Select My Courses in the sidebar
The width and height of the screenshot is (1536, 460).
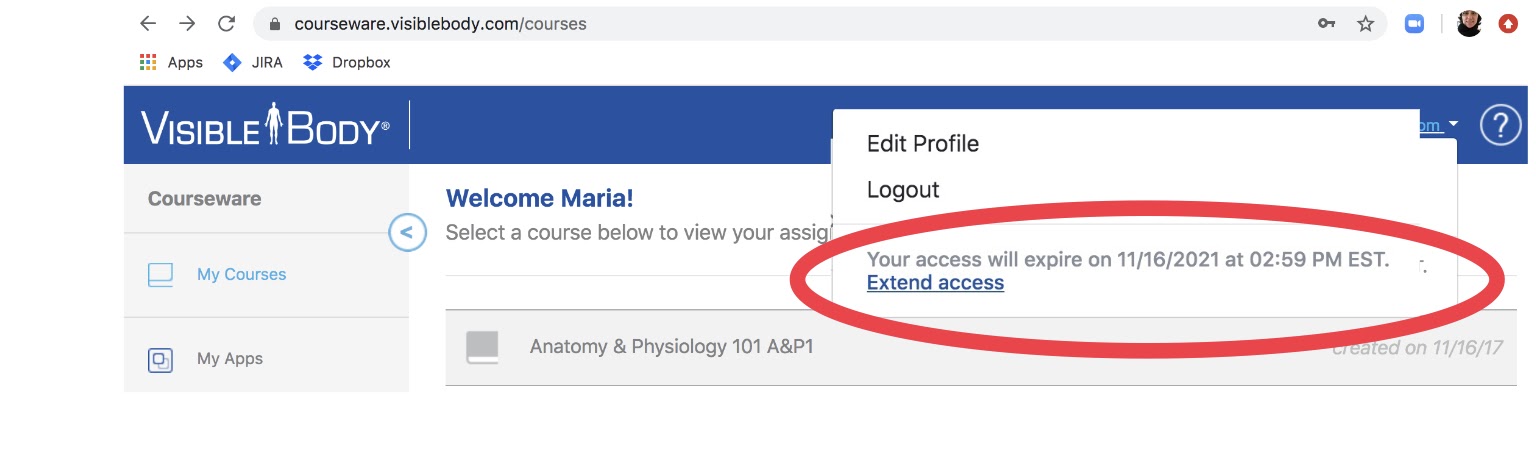click(x=241, y=274)
